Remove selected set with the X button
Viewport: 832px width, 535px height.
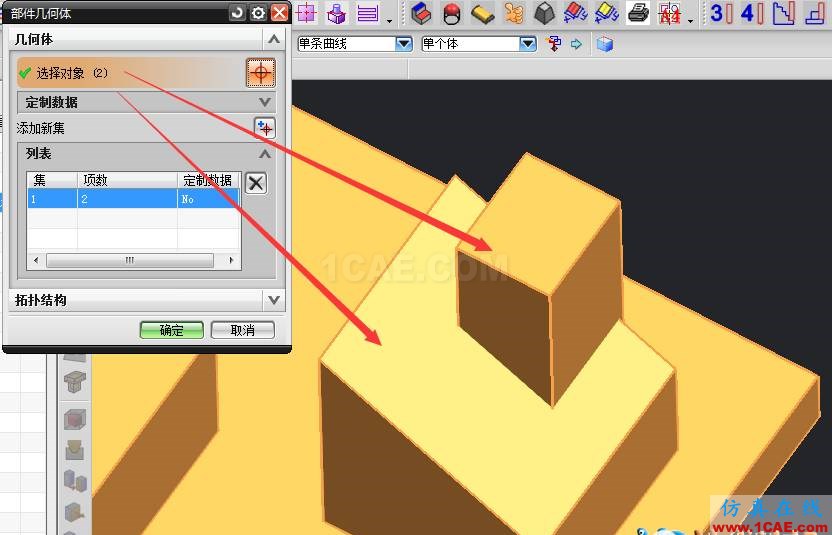pyautogui.click(x=256, y=183)
